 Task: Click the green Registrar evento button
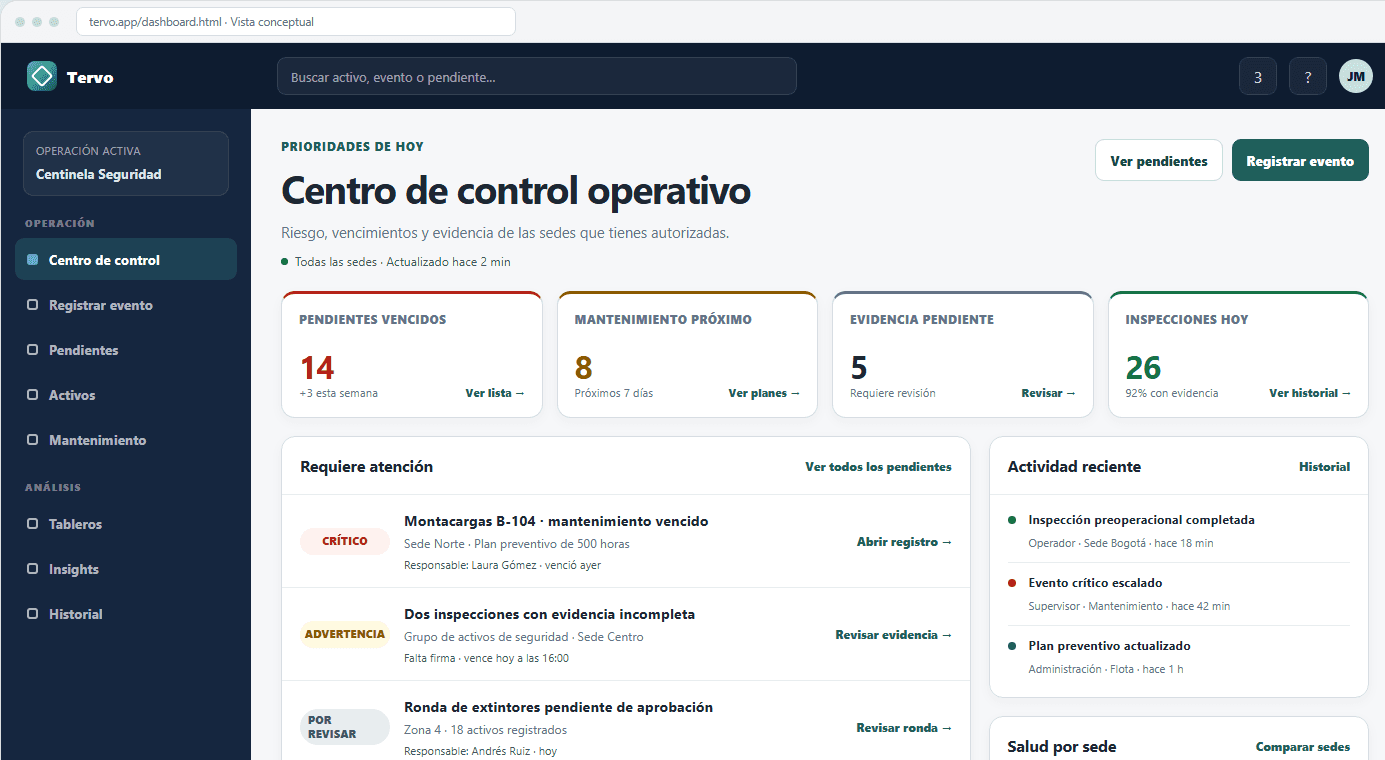click(1300, 160)
